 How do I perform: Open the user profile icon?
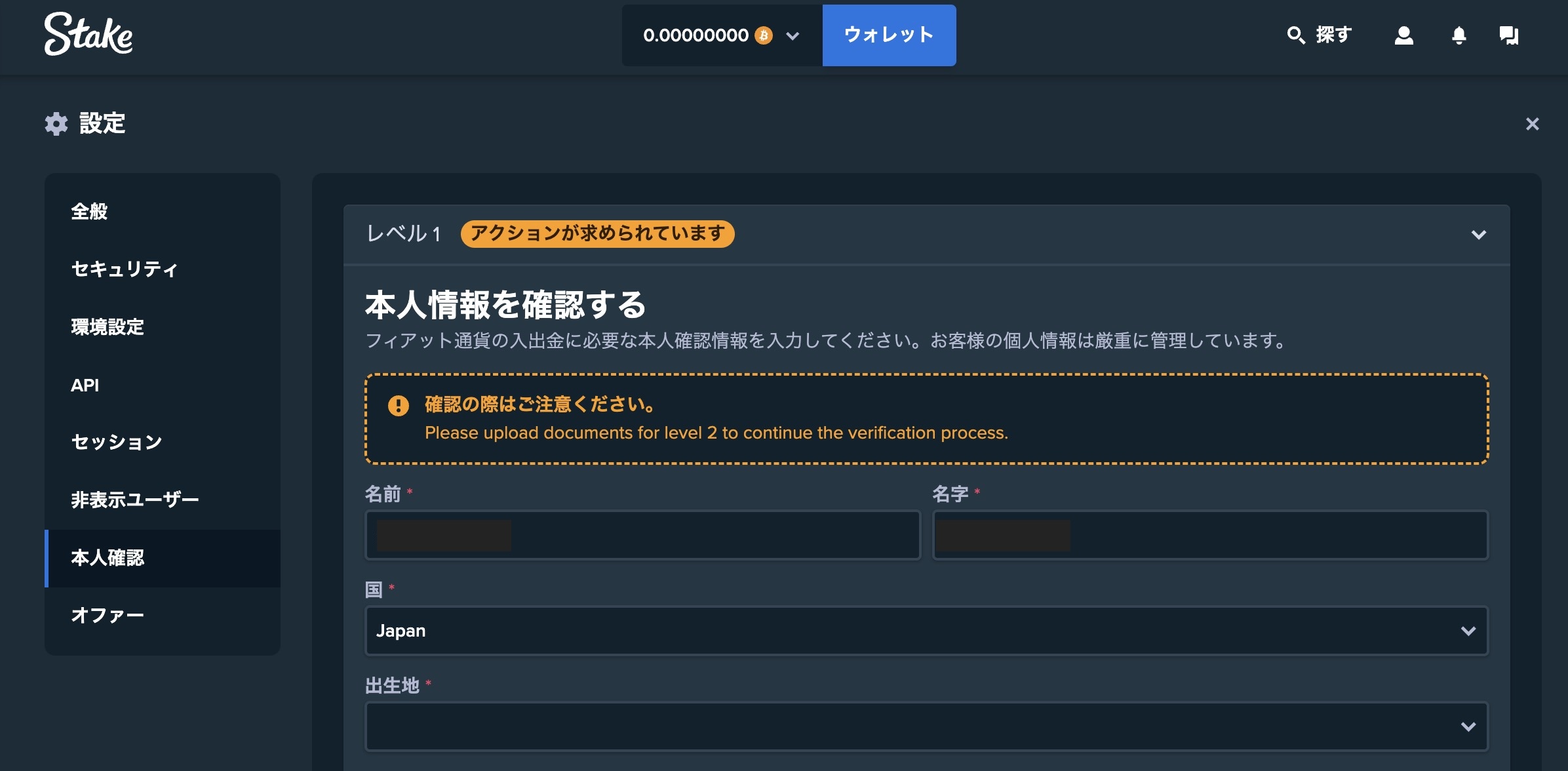(x=1403, y=35)
